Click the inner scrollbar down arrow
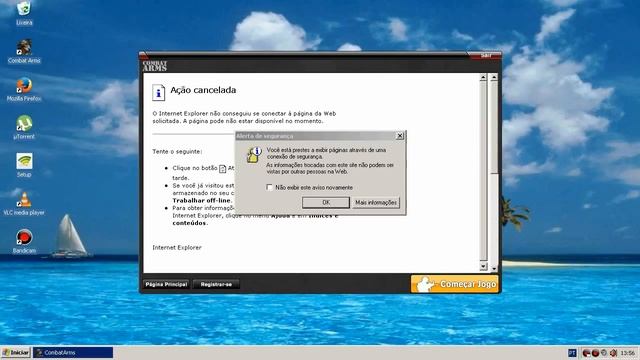This screenshot has height=360, width=640. pyautogui.click(x=483, y=267)
